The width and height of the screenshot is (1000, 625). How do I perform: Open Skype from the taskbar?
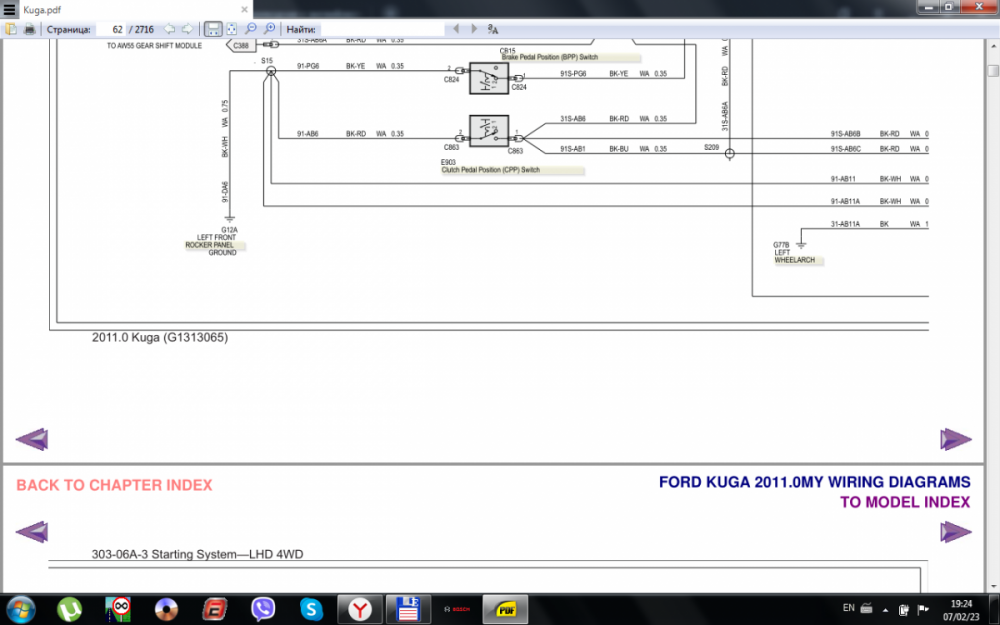(311, 609)
